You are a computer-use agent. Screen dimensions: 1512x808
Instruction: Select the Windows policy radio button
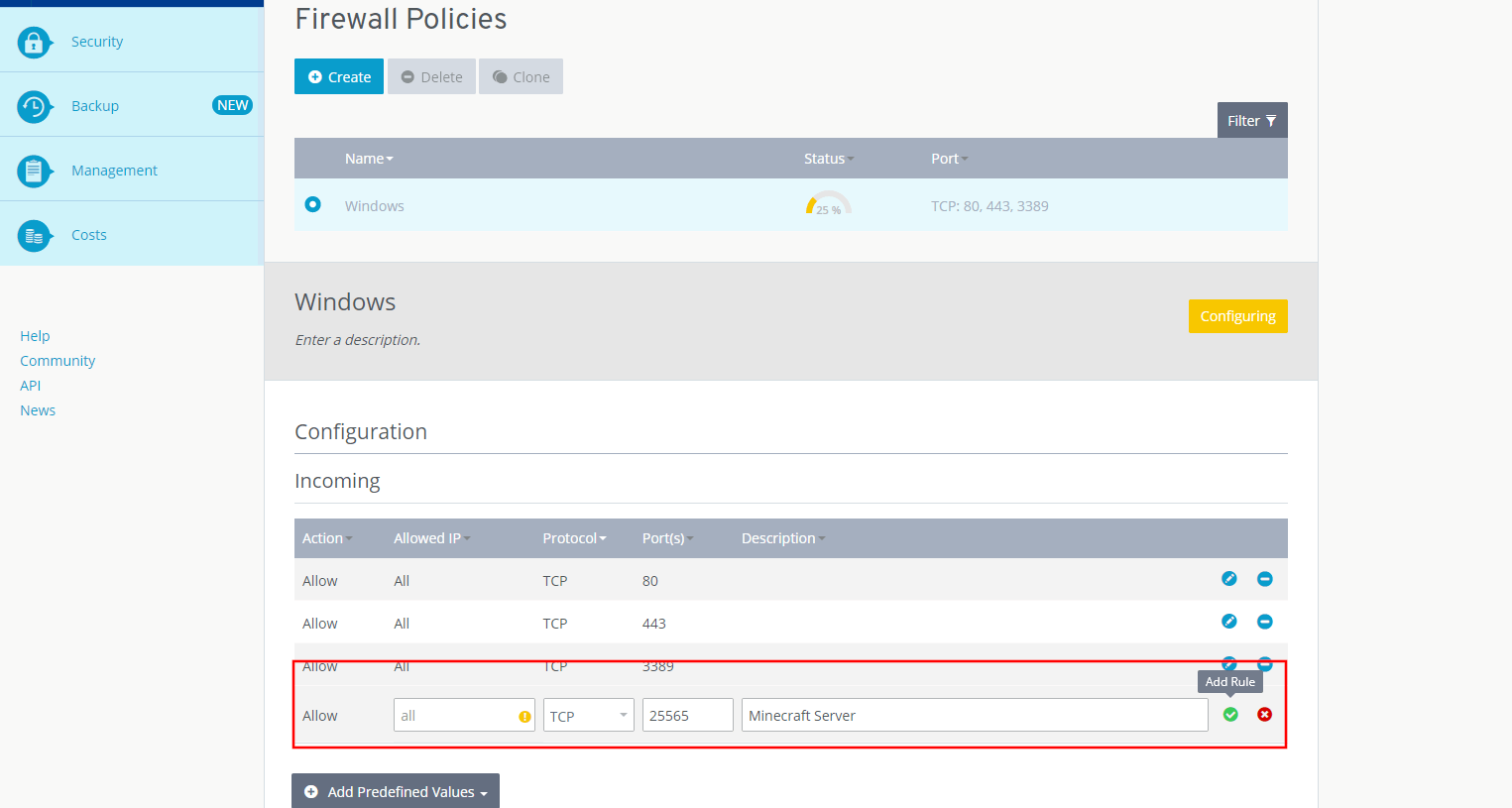click(x=313, y=204)
